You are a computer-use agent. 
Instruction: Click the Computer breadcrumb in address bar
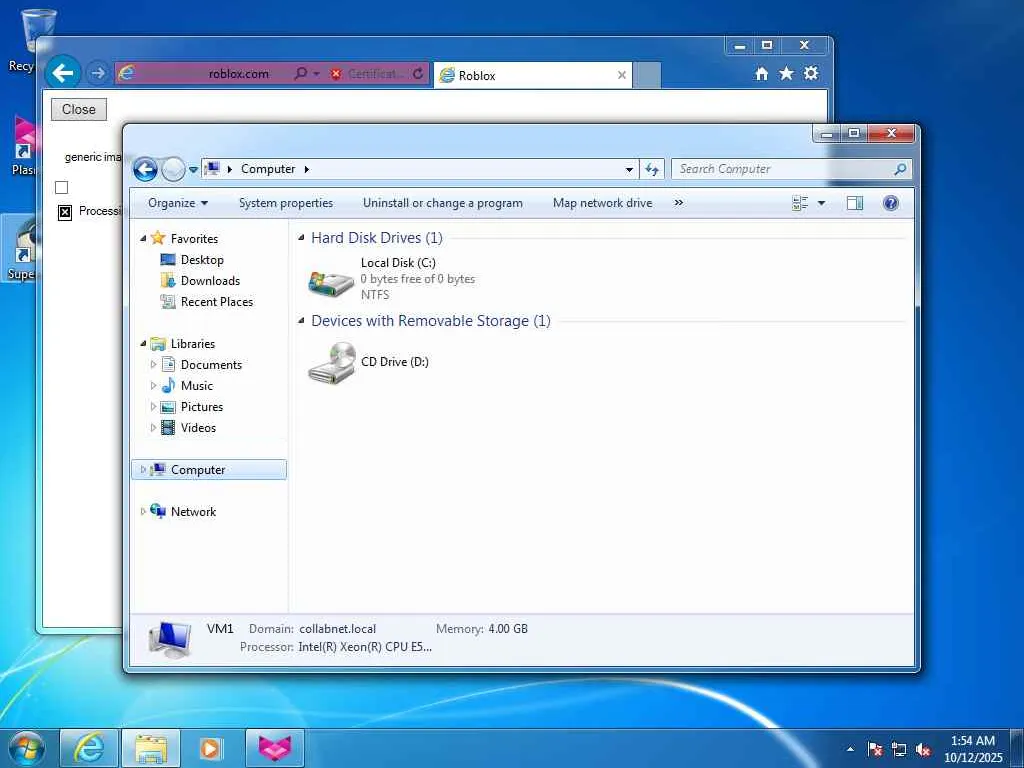[268, 169]
